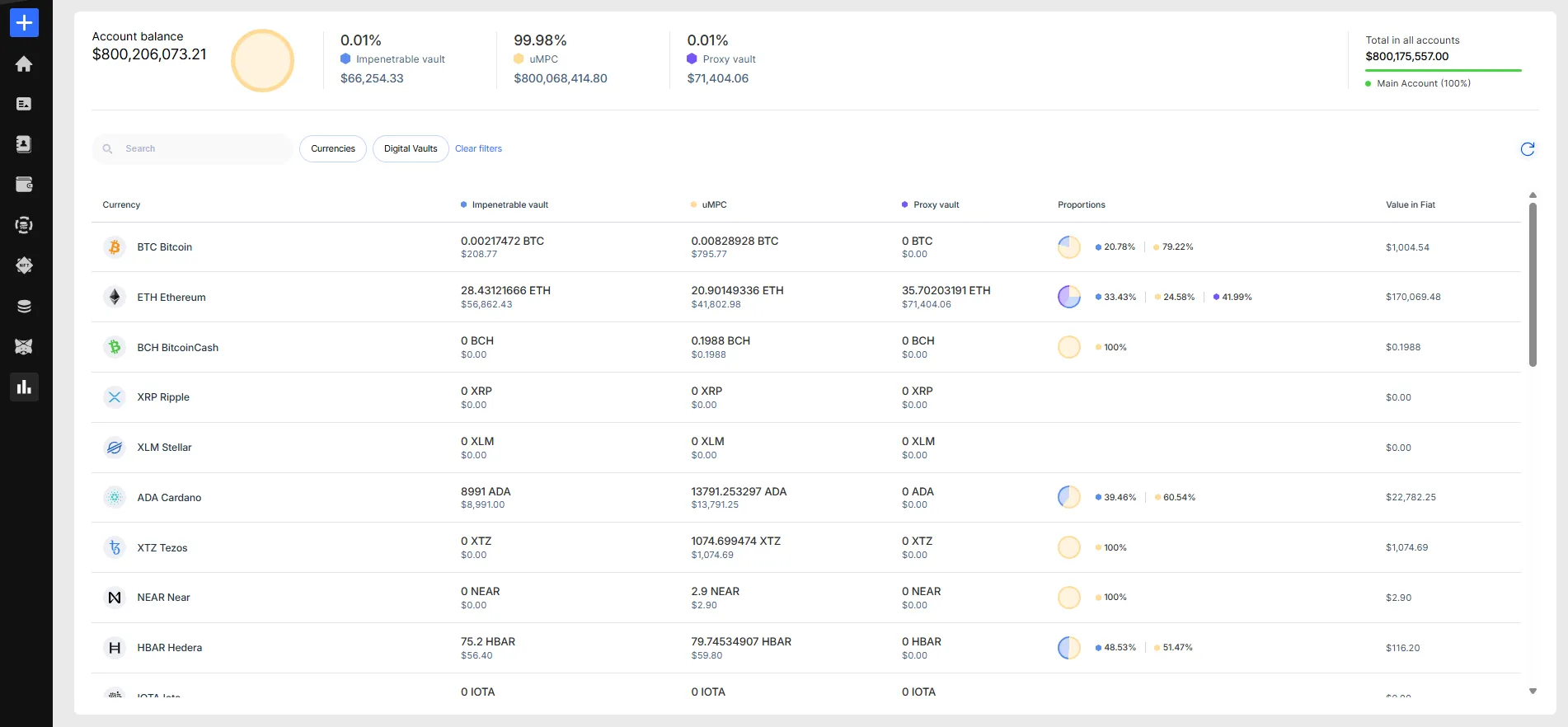Click the XTZ Tezos coin icon
The height and width of the screenshot is (727, 1568).
point(115,547)
